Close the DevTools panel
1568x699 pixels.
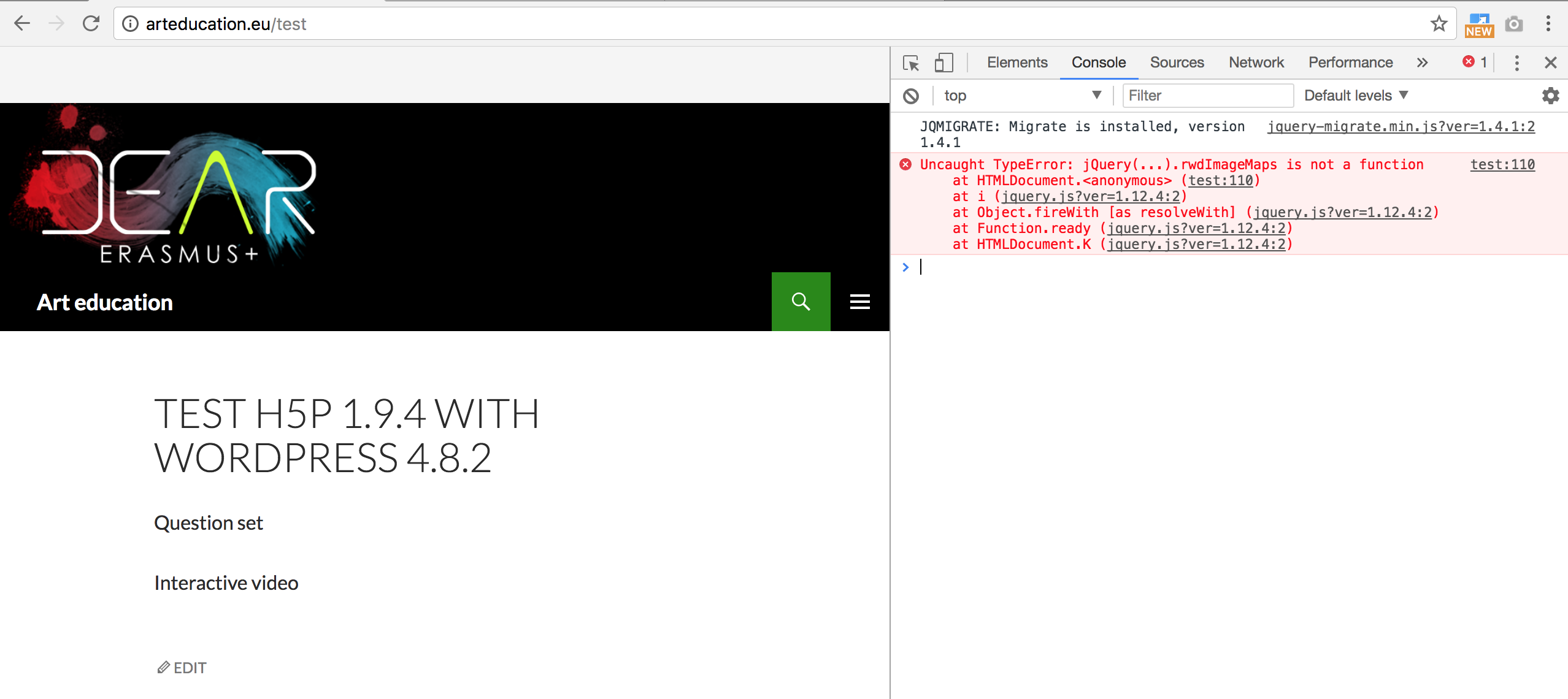click(1551, 63)
